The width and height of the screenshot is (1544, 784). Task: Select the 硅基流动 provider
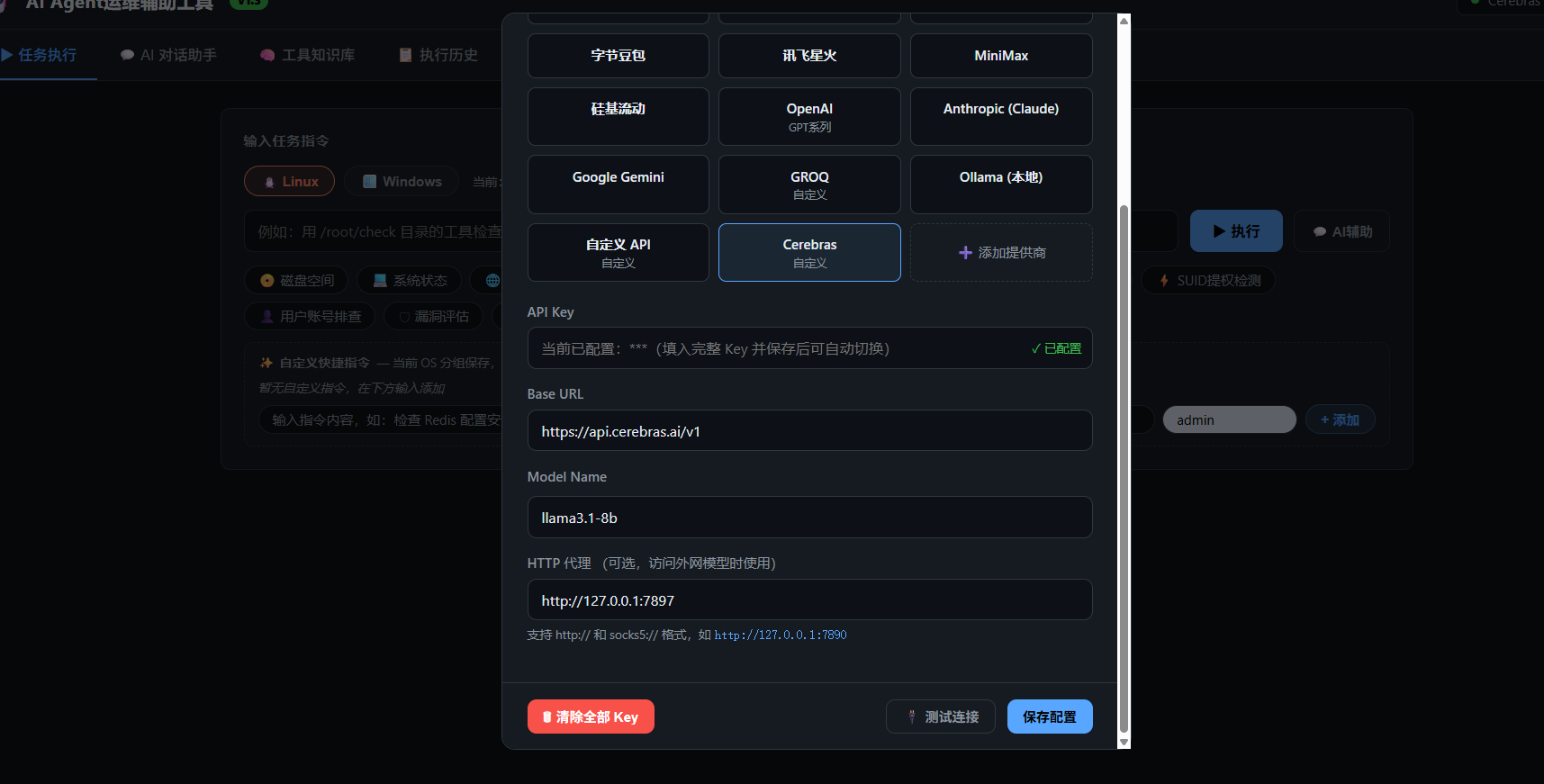point(619,116)
